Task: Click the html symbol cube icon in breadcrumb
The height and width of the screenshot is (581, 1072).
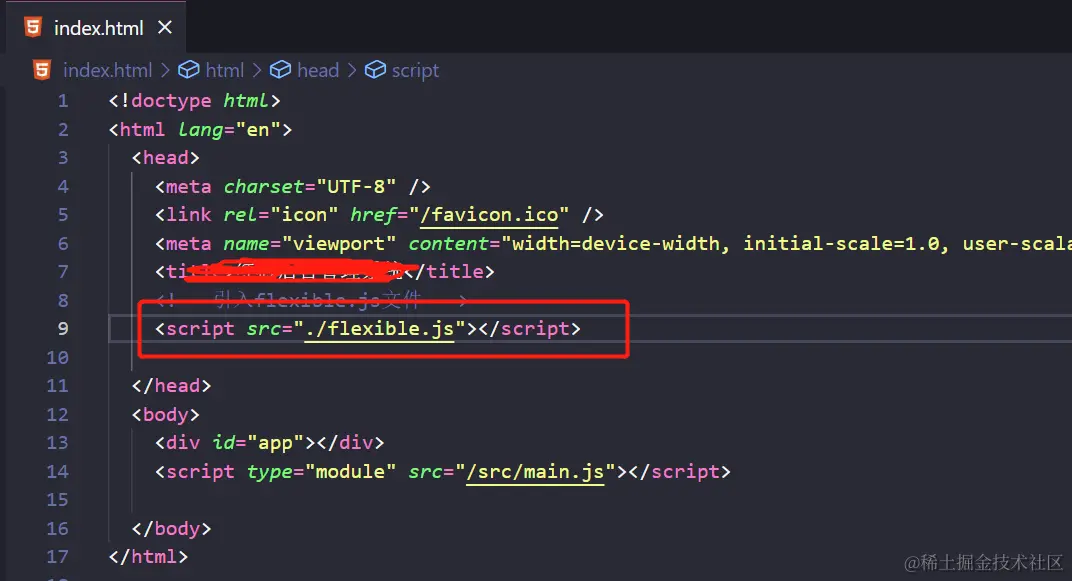Action: (x=189, y=70)
